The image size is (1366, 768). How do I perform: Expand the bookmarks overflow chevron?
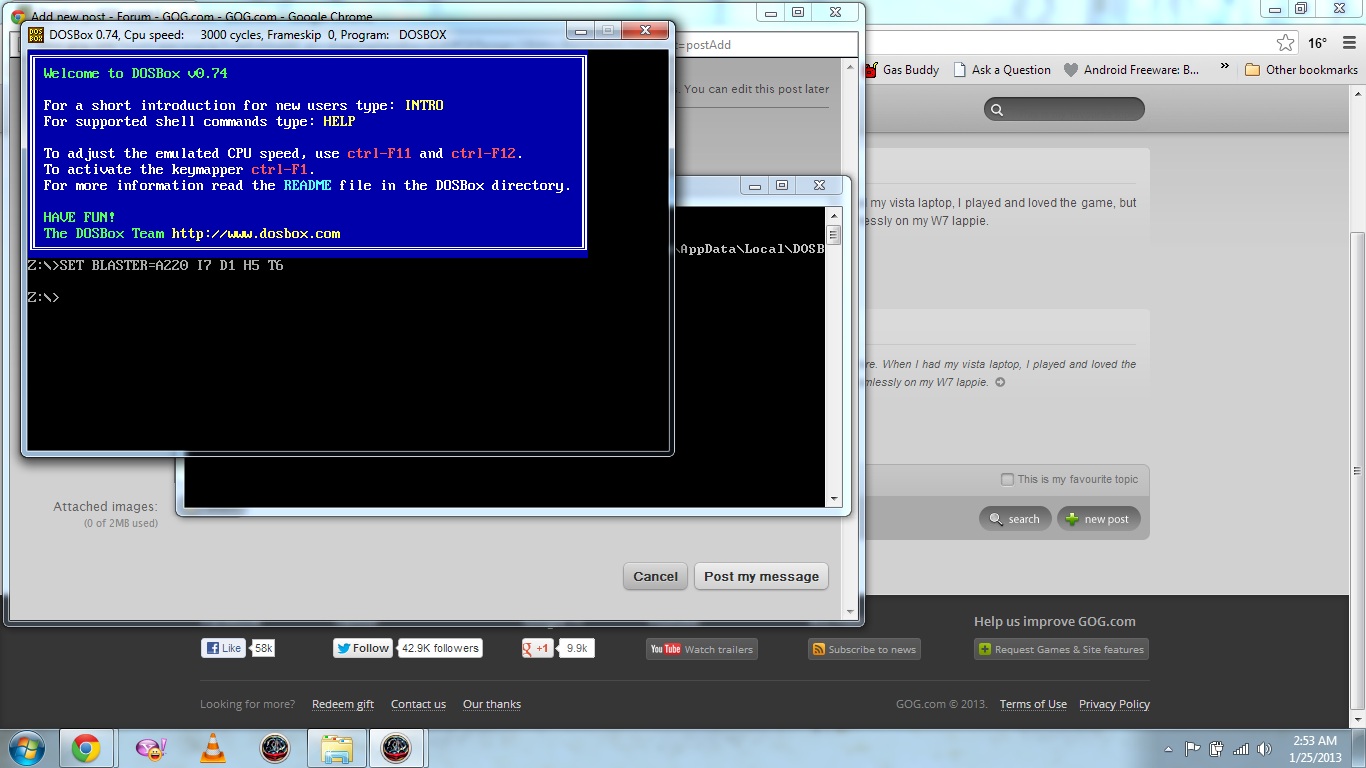click(1223, 69)
